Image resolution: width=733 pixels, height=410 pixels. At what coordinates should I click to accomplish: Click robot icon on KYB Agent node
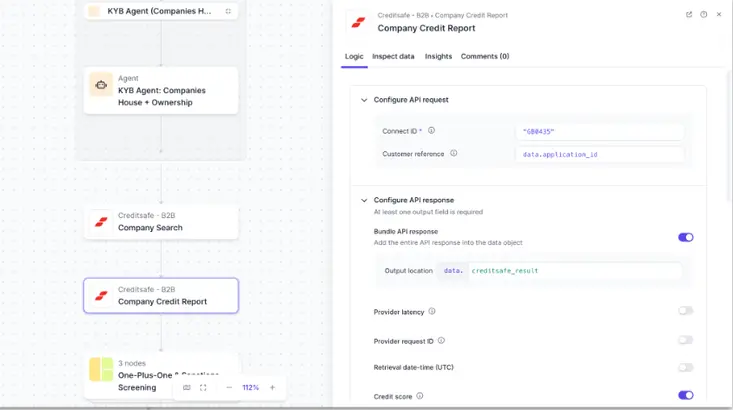click(x=101, y=85)
